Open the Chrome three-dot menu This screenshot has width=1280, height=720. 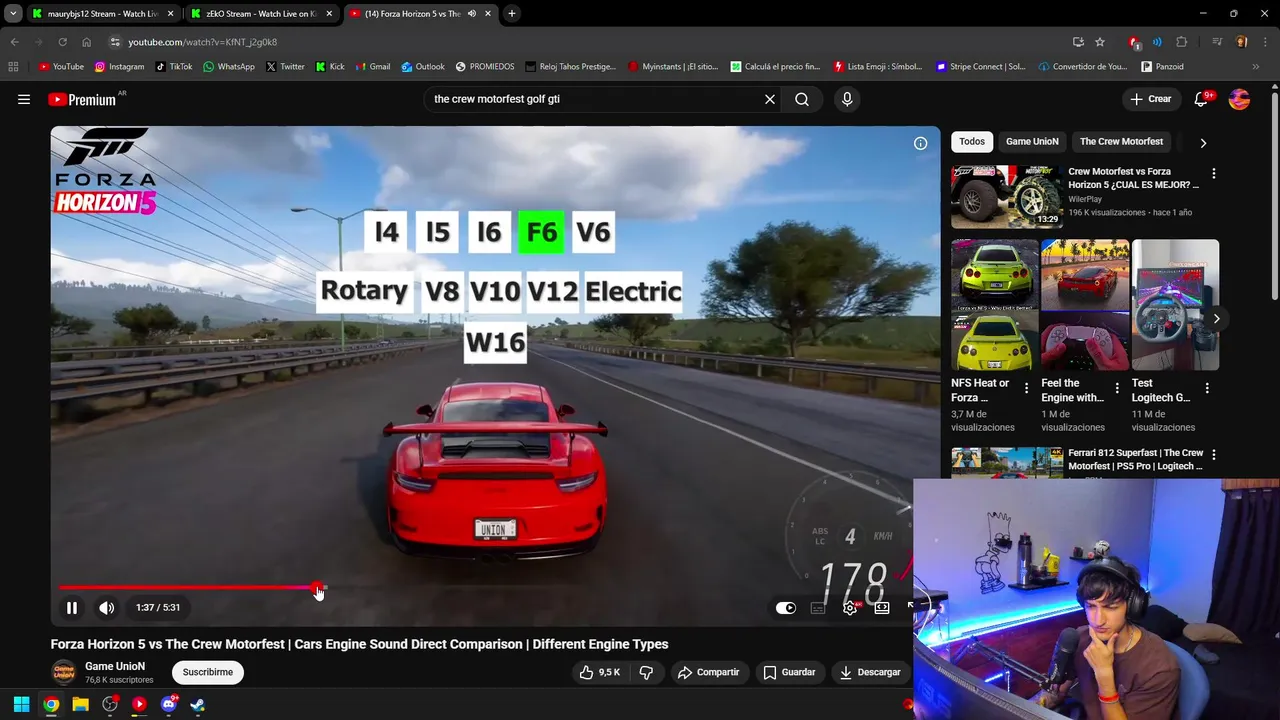(1265, 42)
